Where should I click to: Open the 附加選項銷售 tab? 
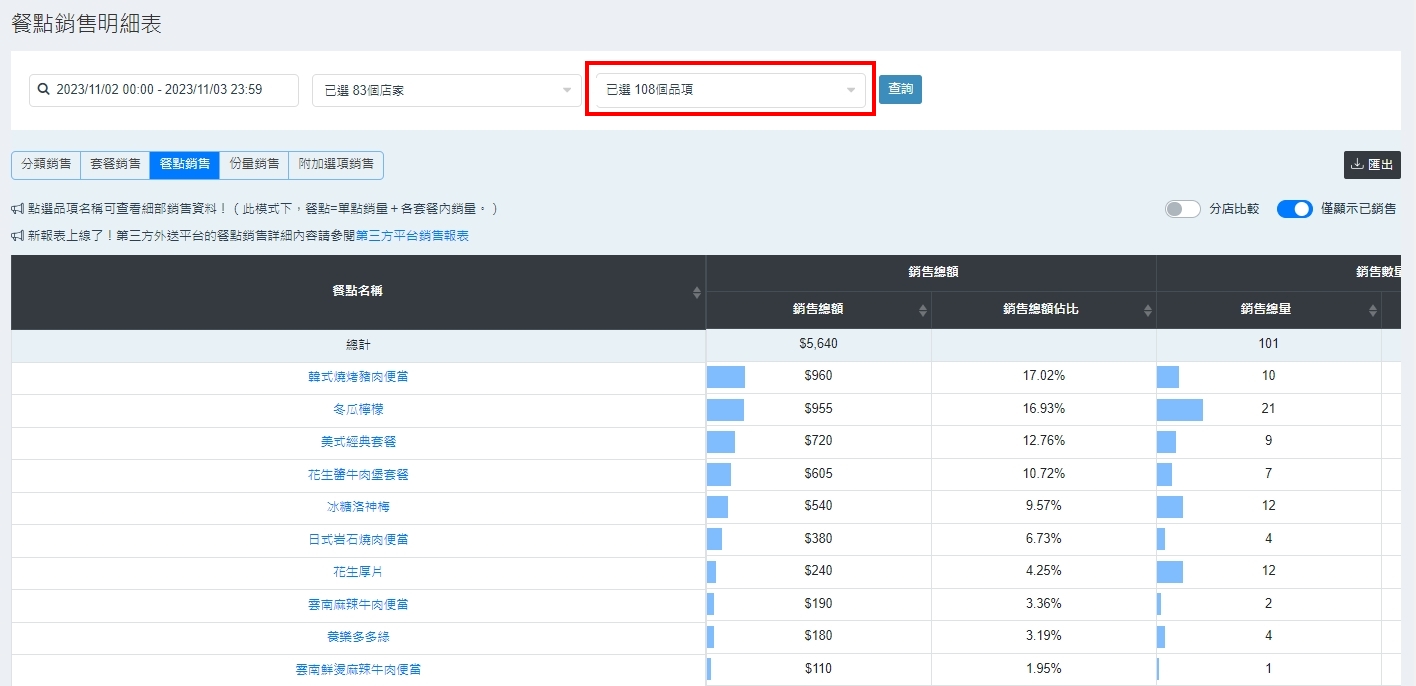click(336, 165)
